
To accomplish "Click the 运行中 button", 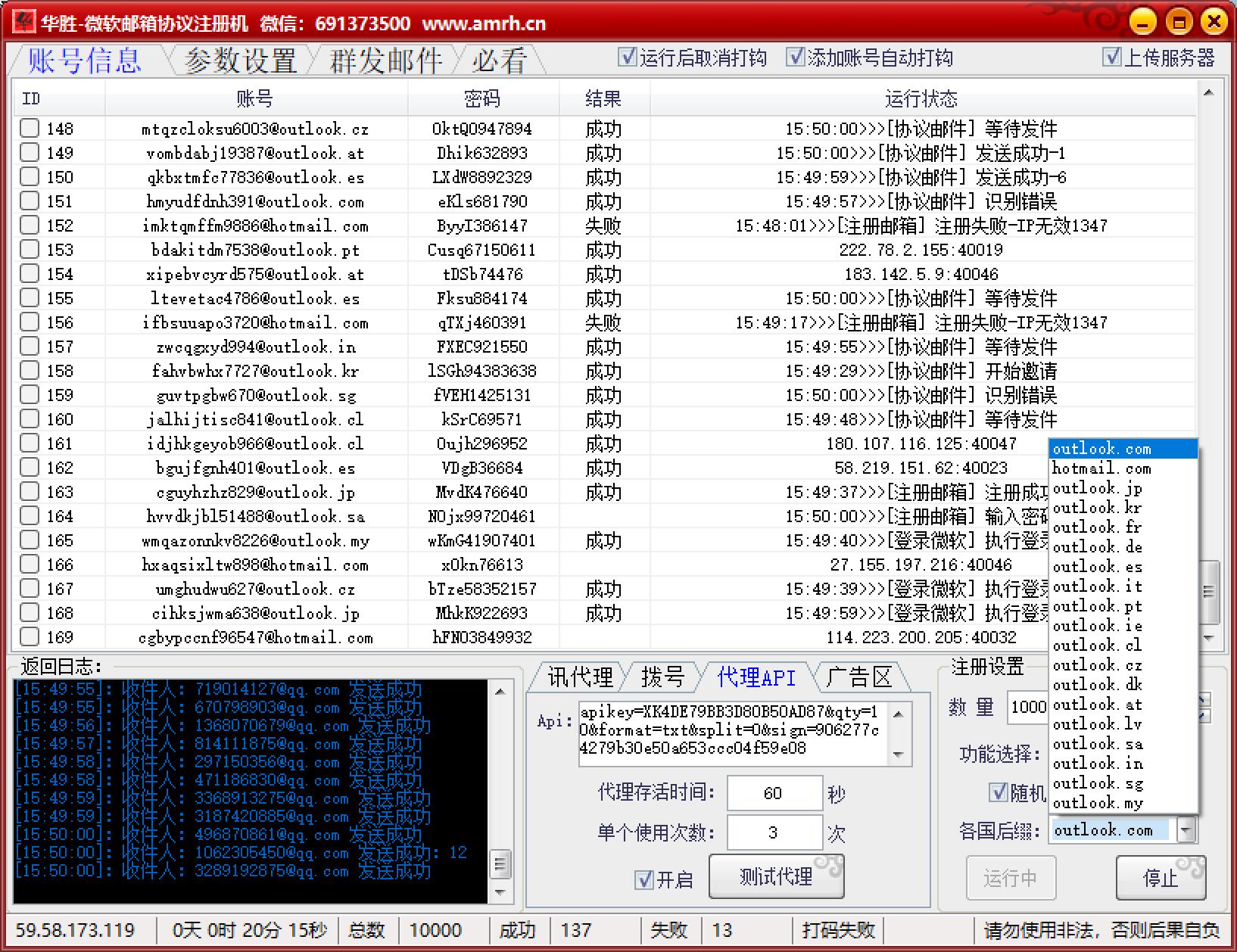I will point(1011,878).
